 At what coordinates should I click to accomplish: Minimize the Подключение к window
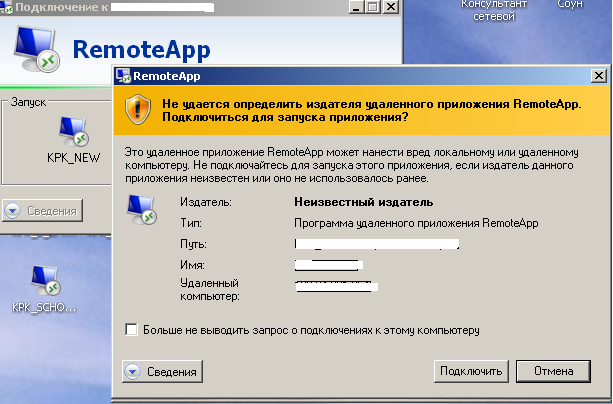pos(356,7)
